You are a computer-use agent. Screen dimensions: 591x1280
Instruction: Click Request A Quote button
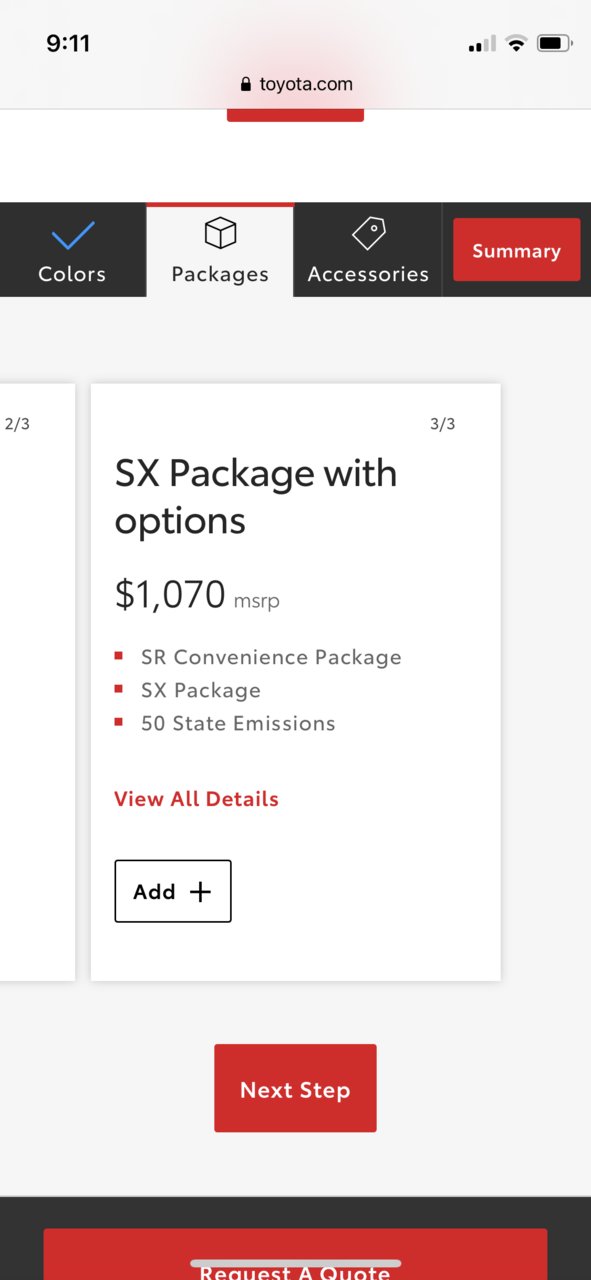[295, 1255]
